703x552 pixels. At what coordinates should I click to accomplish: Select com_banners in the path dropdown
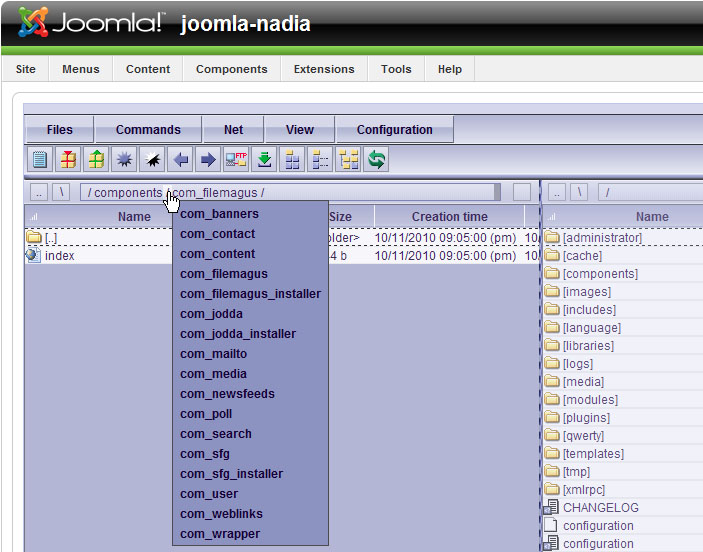tap(250, 214)
